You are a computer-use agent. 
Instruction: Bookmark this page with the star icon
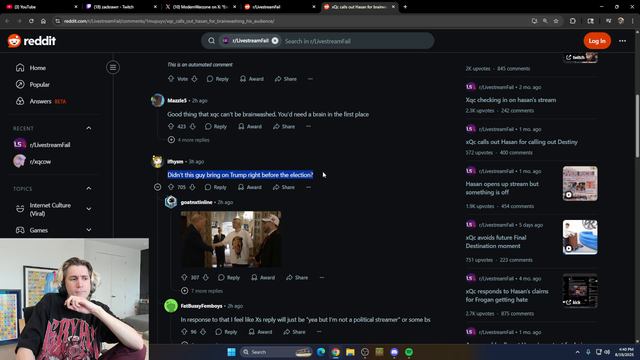[556, 21]
